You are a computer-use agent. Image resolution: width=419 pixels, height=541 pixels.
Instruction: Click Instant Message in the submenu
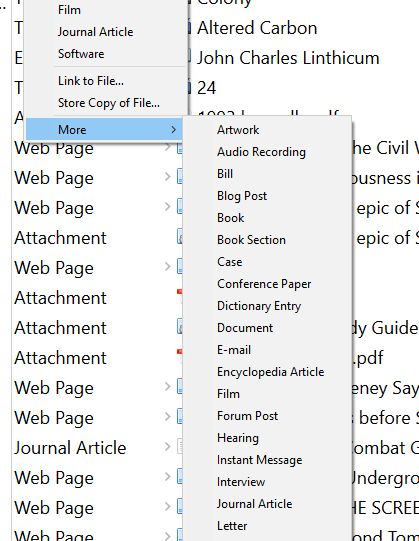(x=260, y=460)
